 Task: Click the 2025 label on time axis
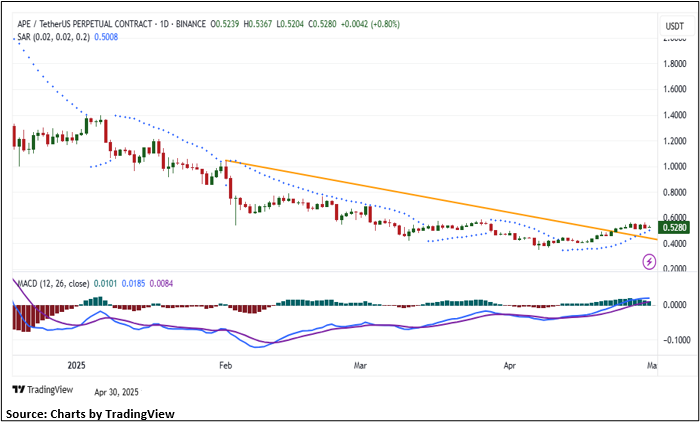click(x=76, y=366)
